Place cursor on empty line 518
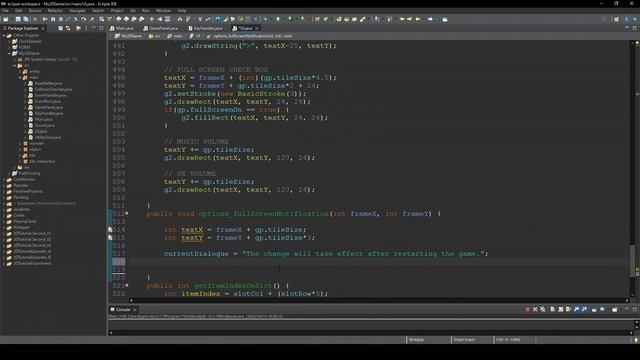This screenshot has height=360, width=640. click(379, 262)
